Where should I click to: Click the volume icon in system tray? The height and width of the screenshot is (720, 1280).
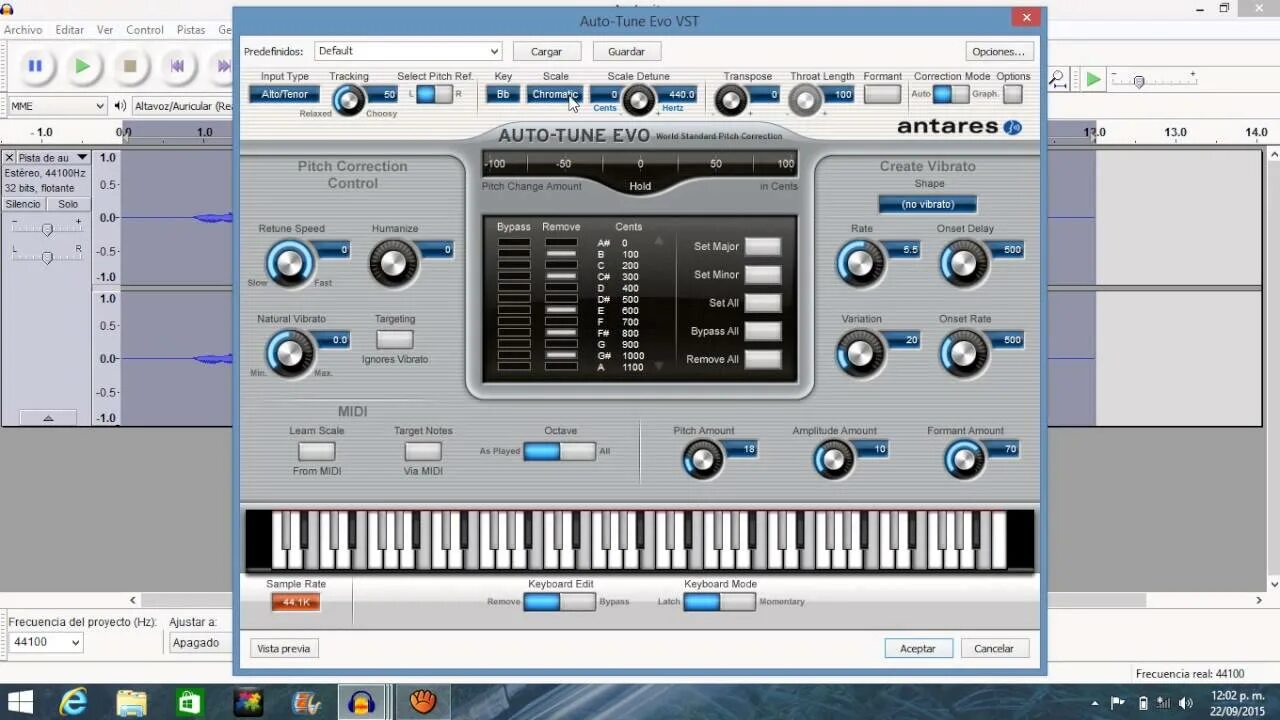pos(1186,702)
